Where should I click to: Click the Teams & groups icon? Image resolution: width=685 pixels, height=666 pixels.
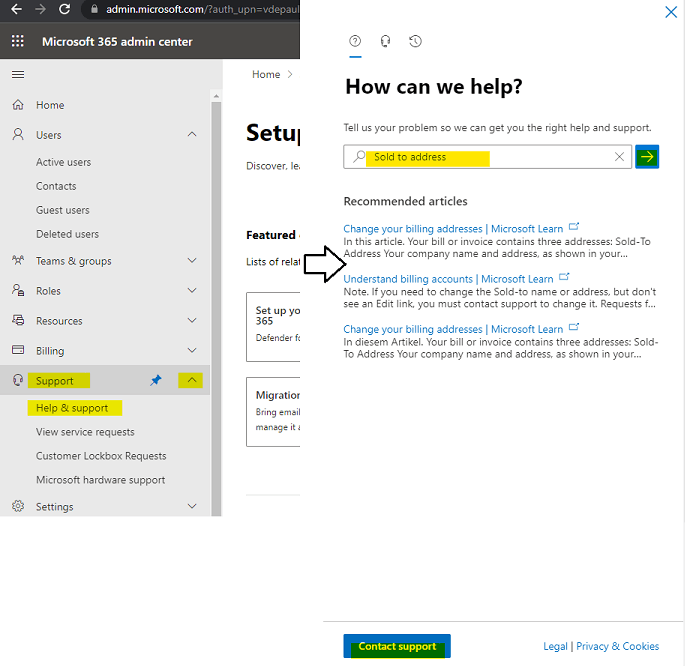click(18, 261)
